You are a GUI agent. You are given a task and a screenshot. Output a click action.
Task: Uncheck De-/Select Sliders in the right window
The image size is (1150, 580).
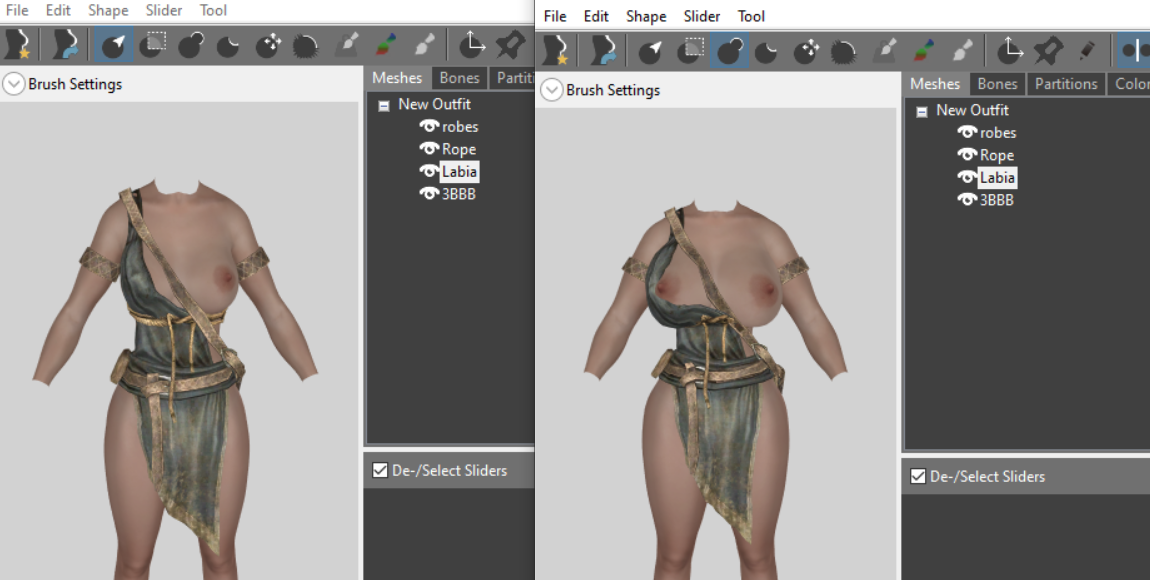(x=918, y=477)
